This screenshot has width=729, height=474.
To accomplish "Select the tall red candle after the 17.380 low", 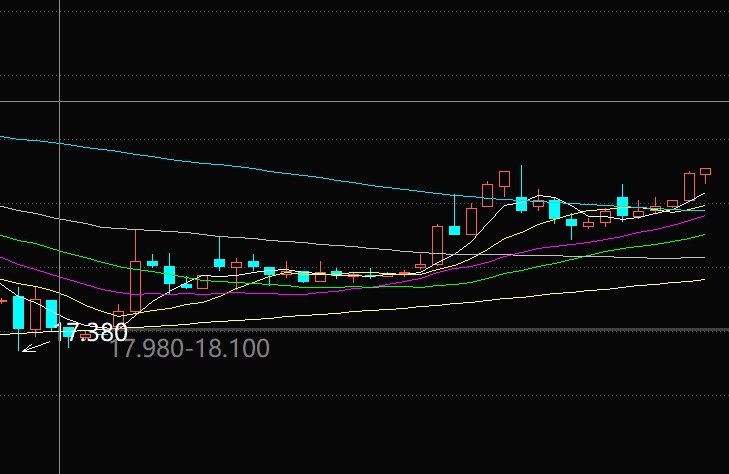I will (x=135, y=286).
